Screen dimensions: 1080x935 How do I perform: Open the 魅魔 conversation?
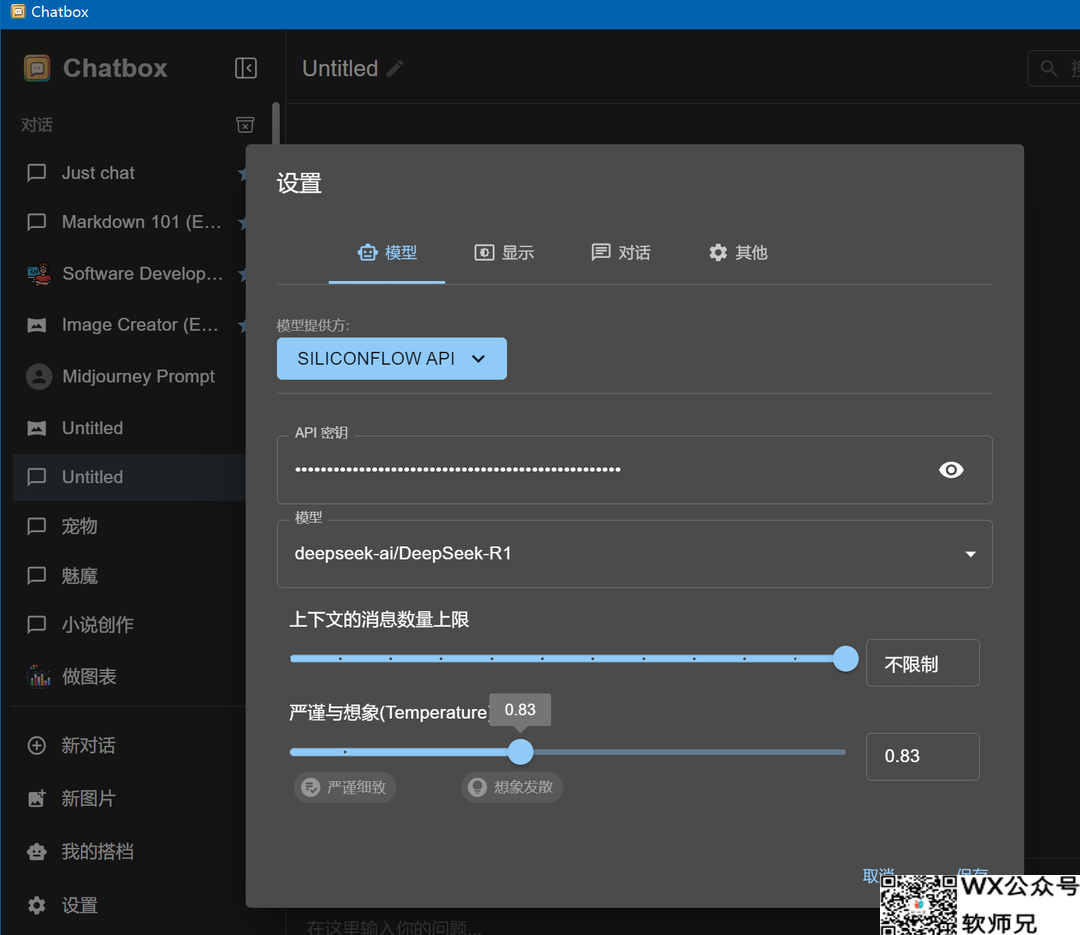coord(130,575)
